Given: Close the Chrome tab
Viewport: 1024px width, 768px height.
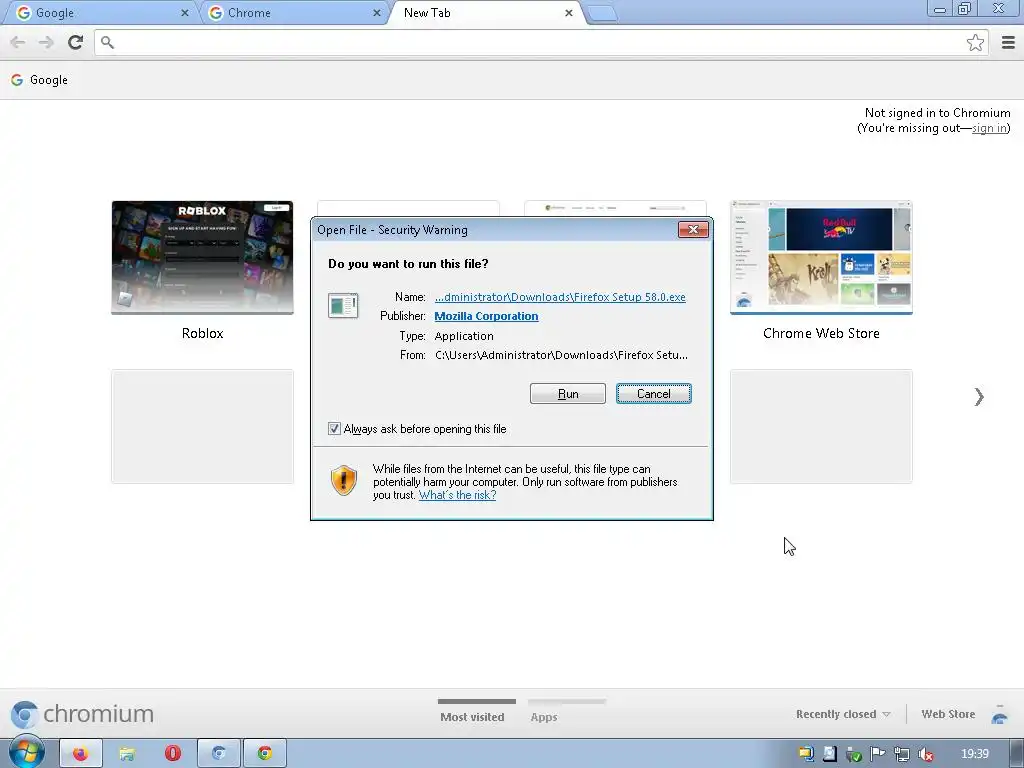Looking at the screenshot, I should tap(376, 13).
